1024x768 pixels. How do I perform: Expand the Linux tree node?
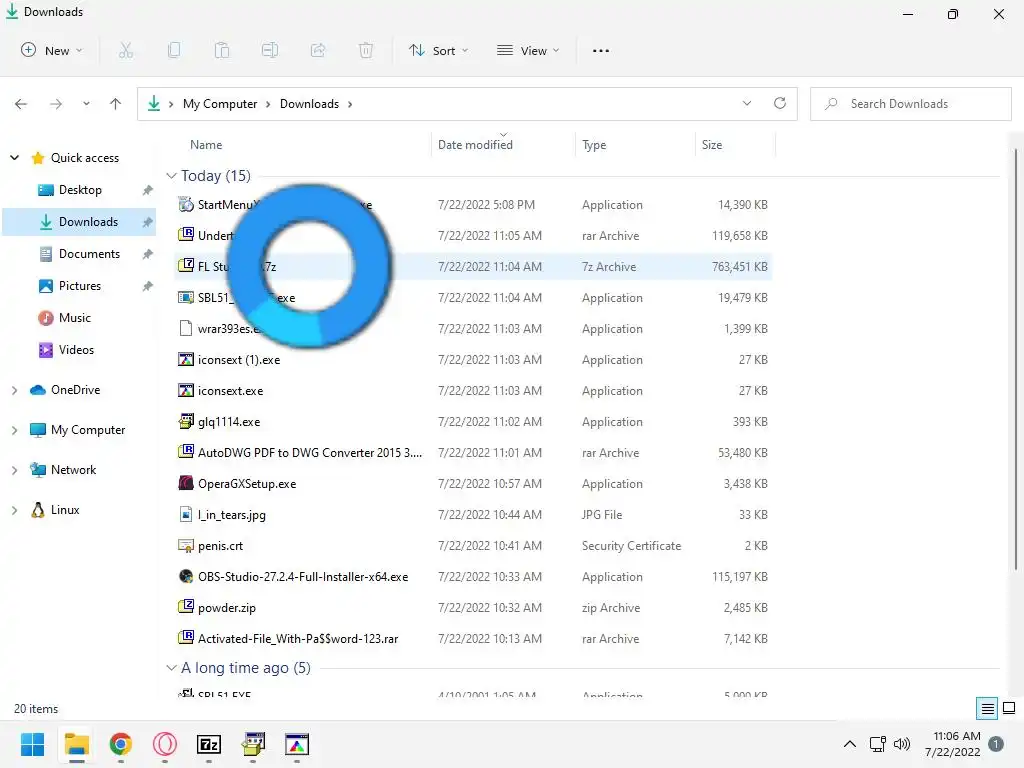(x=14, y=510)
